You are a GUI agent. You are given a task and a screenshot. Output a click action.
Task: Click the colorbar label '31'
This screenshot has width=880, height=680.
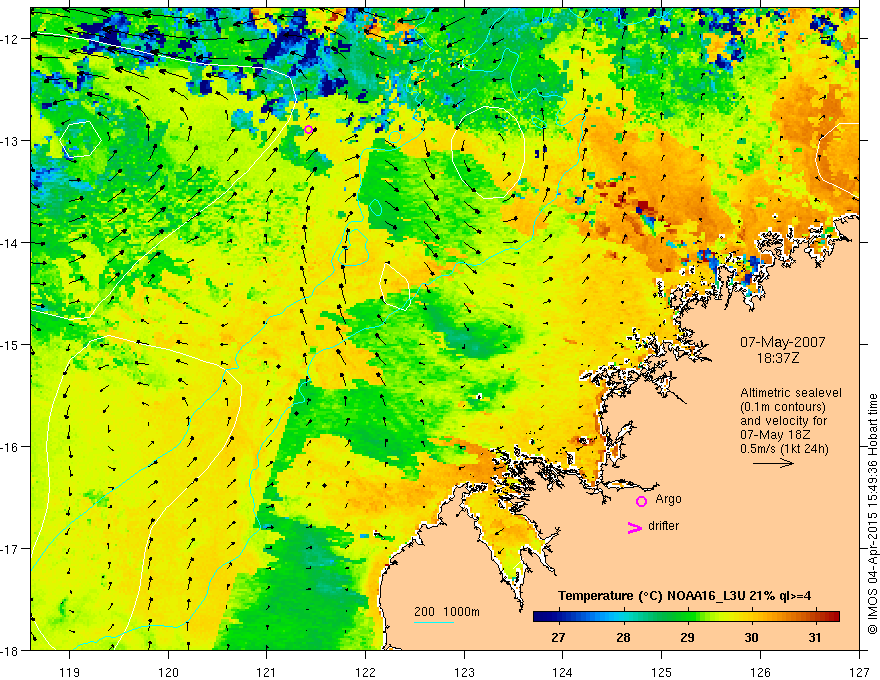coord(815,637)
